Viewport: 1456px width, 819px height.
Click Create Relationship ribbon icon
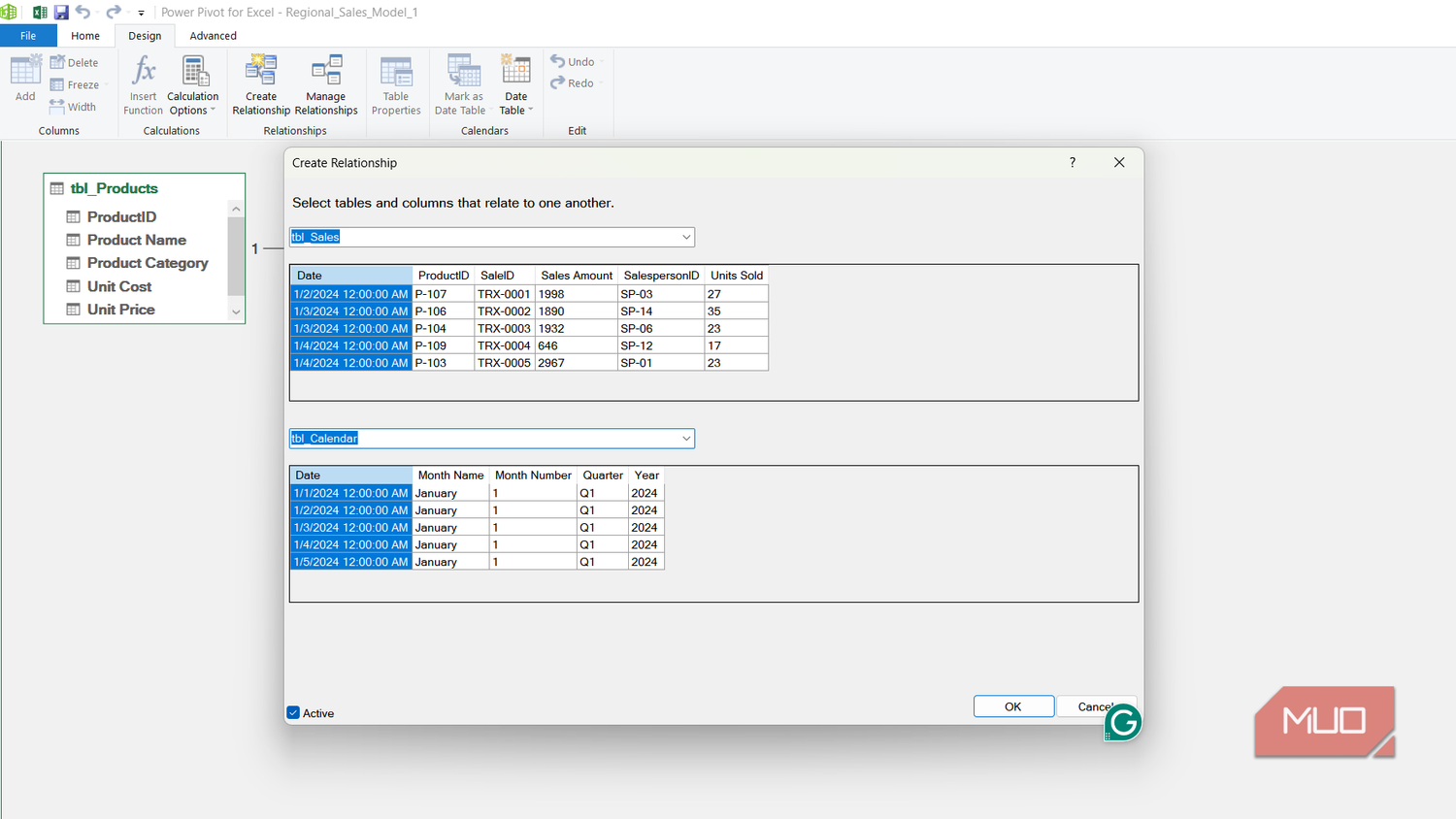click(261, 85)
